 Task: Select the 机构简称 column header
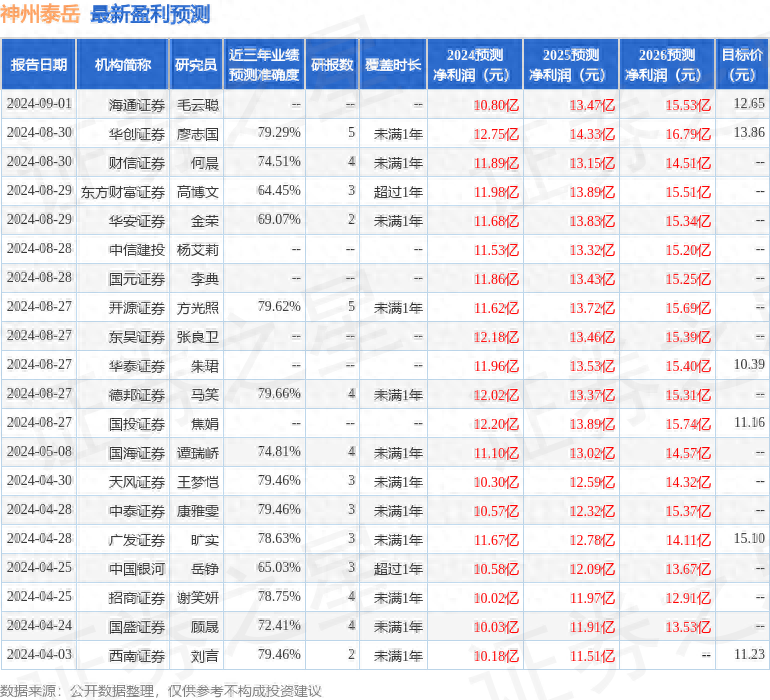click(x=123, y=64)
